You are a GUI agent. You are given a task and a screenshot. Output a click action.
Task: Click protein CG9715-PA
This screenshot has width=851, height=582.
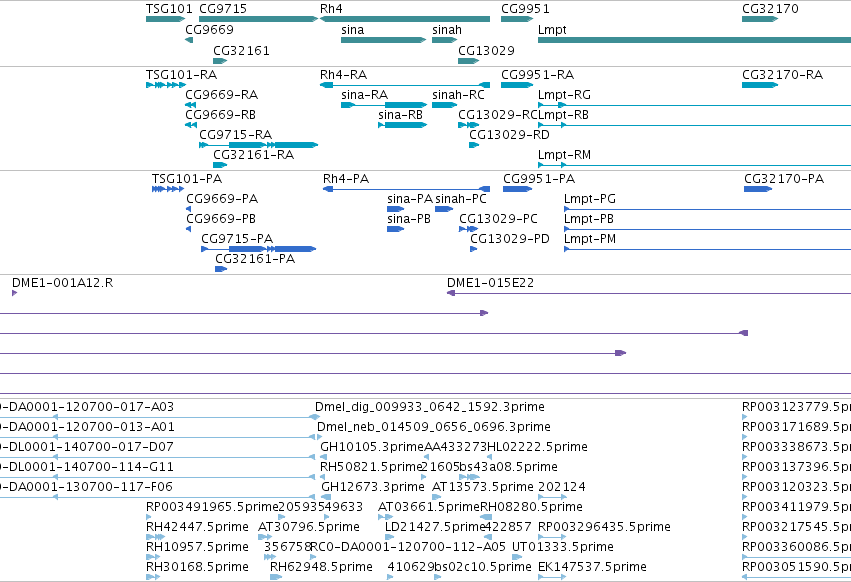pos(237,239)
